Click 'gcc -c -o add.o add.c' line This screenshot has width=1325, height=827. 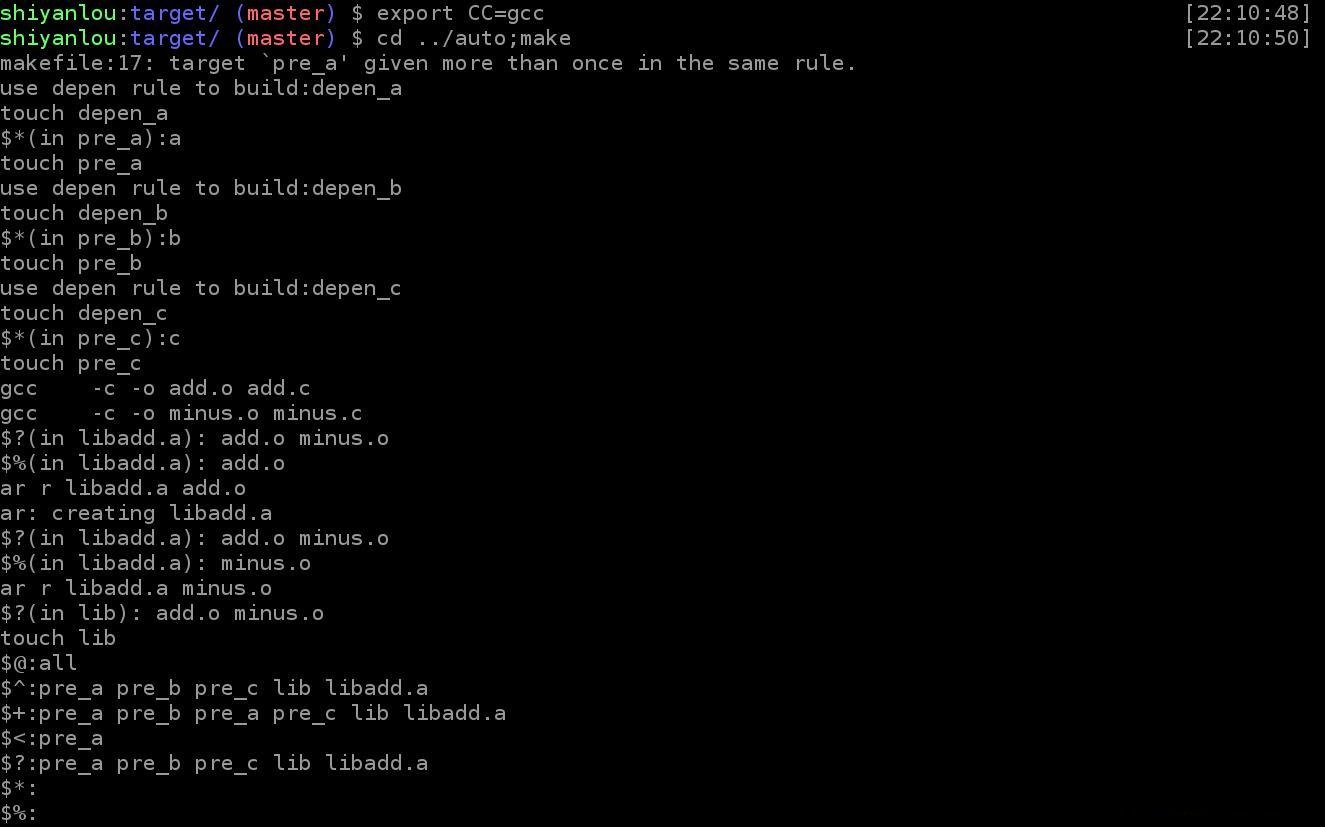(x=155, y=388)
